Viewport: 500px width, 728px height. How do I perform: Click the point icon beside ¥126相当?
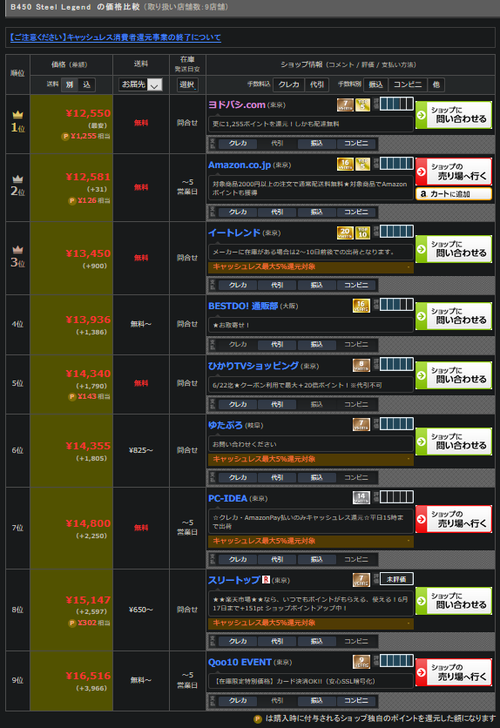[x=72, y=201]
